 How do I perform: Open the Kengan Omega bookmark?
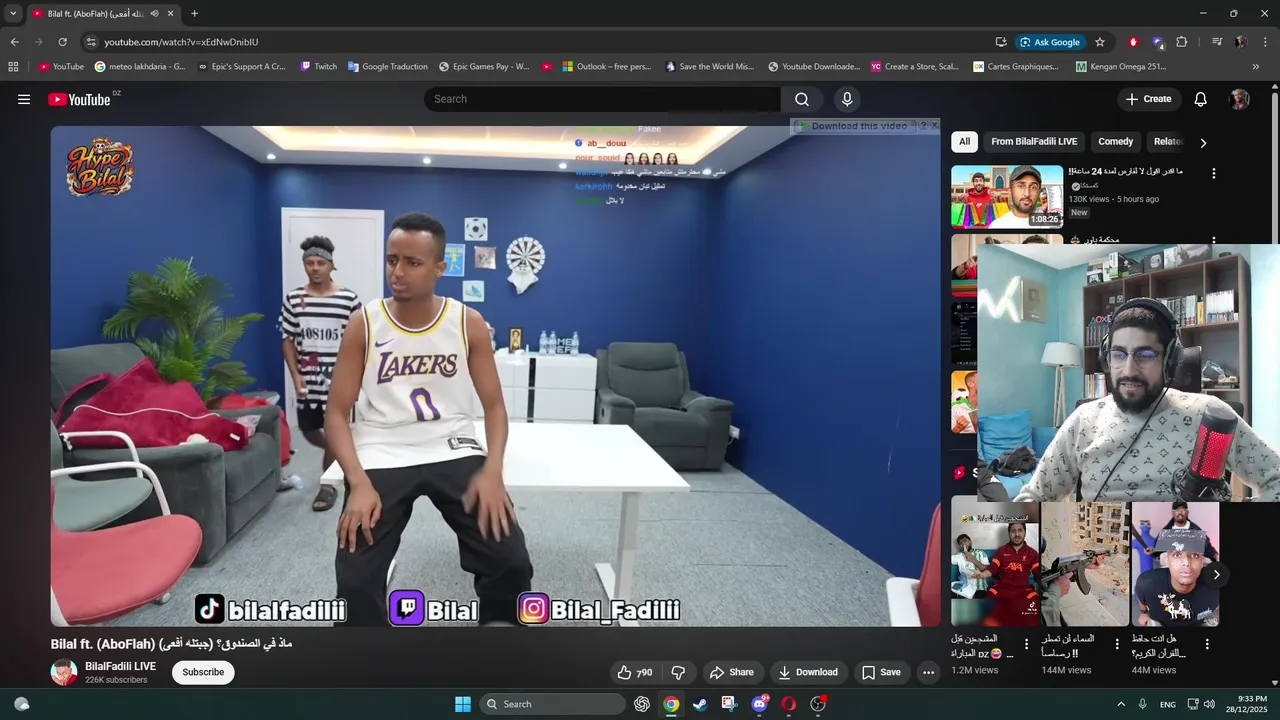[x=1122, y=67]
